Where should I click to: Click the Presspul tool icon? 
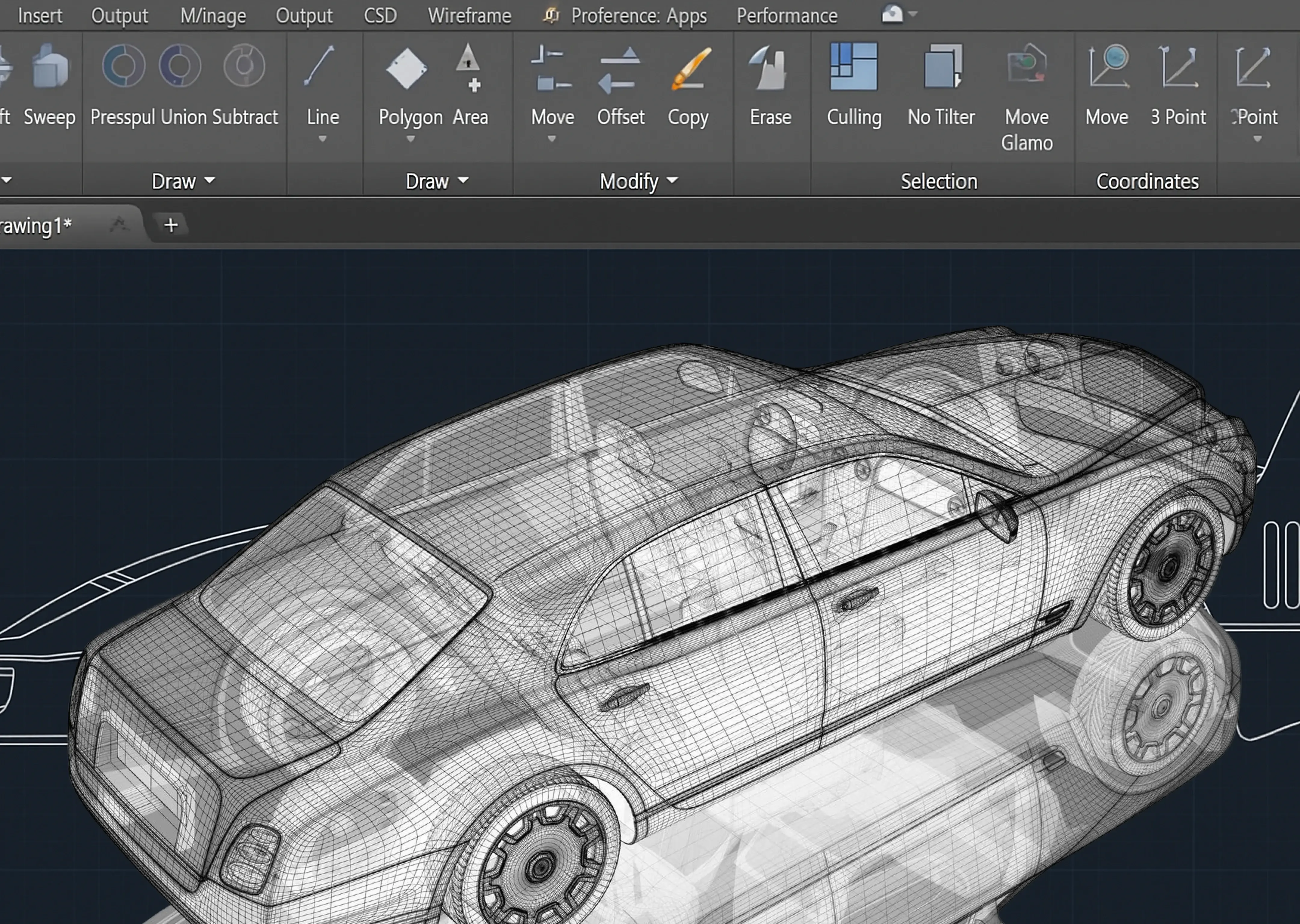click(123, 66)
